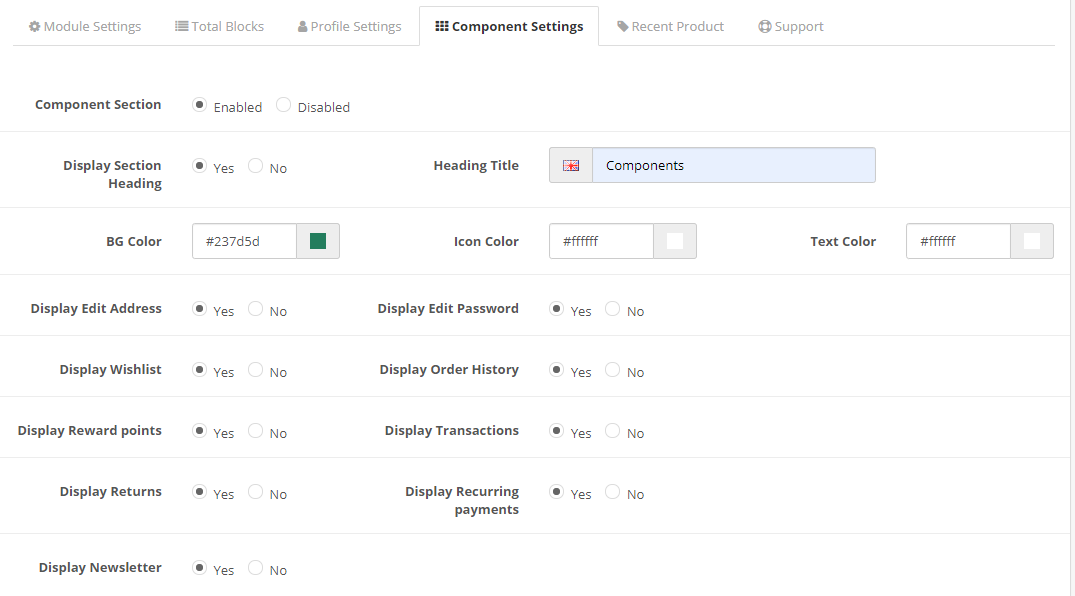Image resolution: width=1075 pixels, height=596 pixels.
Task: Click the Heading Title text field
Action: [x=733, y=166]
